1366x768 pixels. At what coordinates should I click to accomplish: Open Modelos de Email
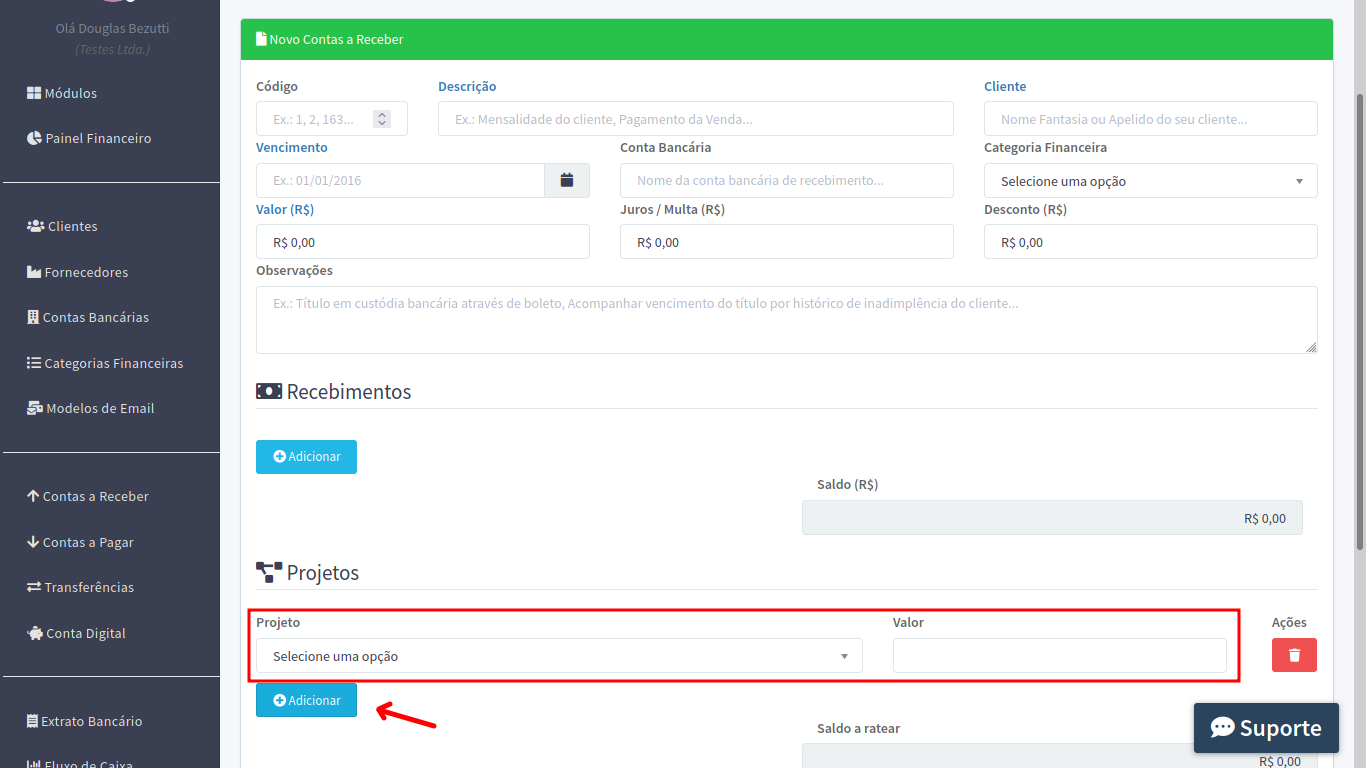91,408
